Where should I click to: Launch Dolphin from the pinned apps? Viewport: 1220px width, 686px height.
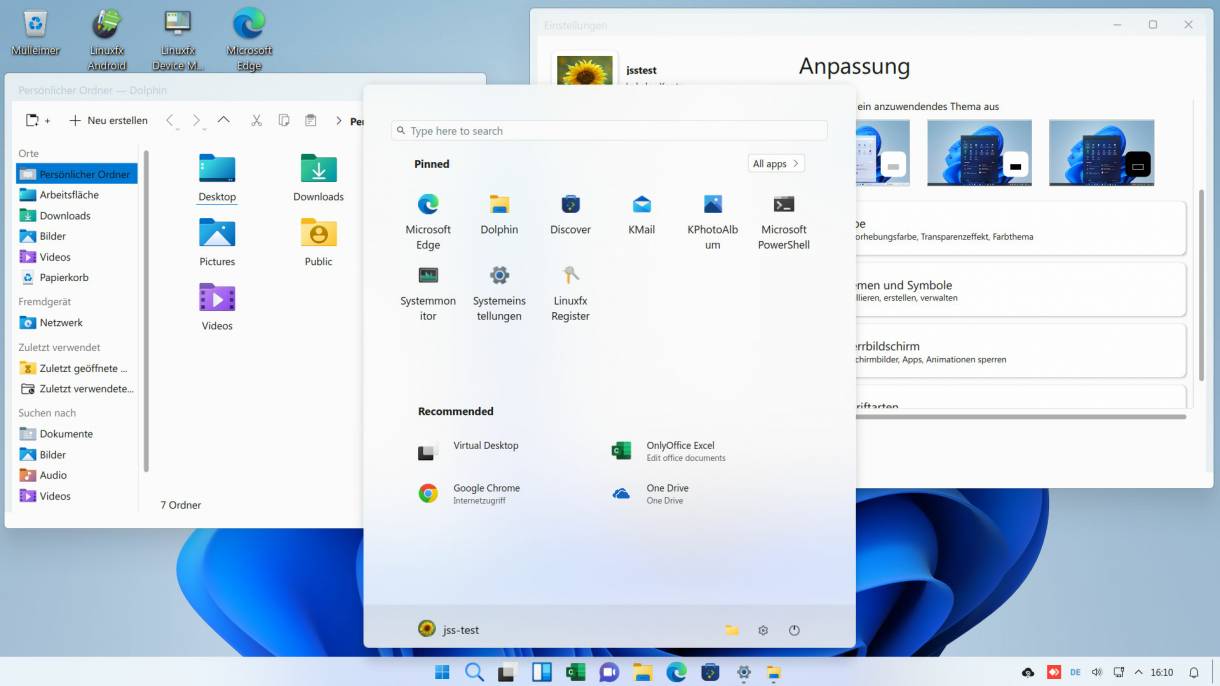[x=499, y=214]
